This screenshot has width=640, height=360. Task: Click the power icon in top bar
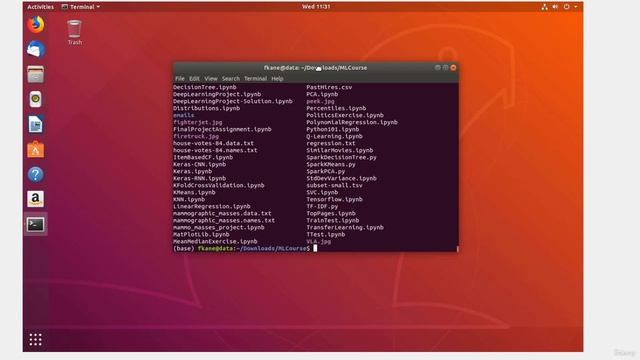(567, 7)
